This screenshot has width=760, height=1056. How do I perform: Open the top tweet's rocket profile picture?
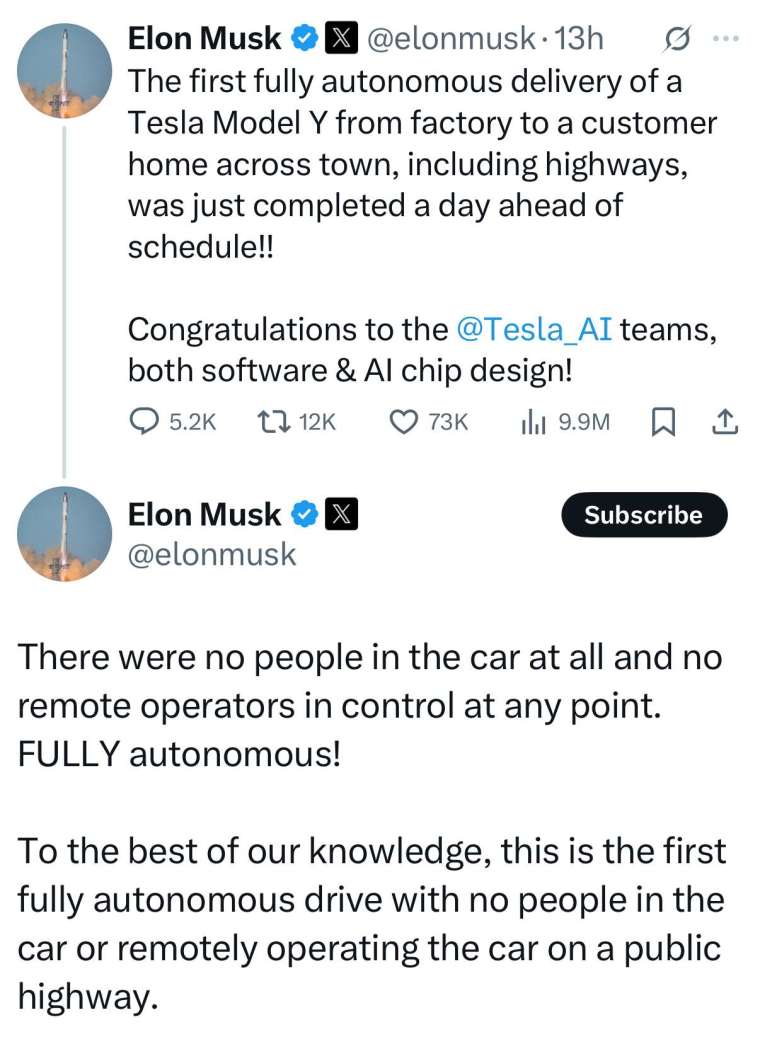click(x=65, y=71)
